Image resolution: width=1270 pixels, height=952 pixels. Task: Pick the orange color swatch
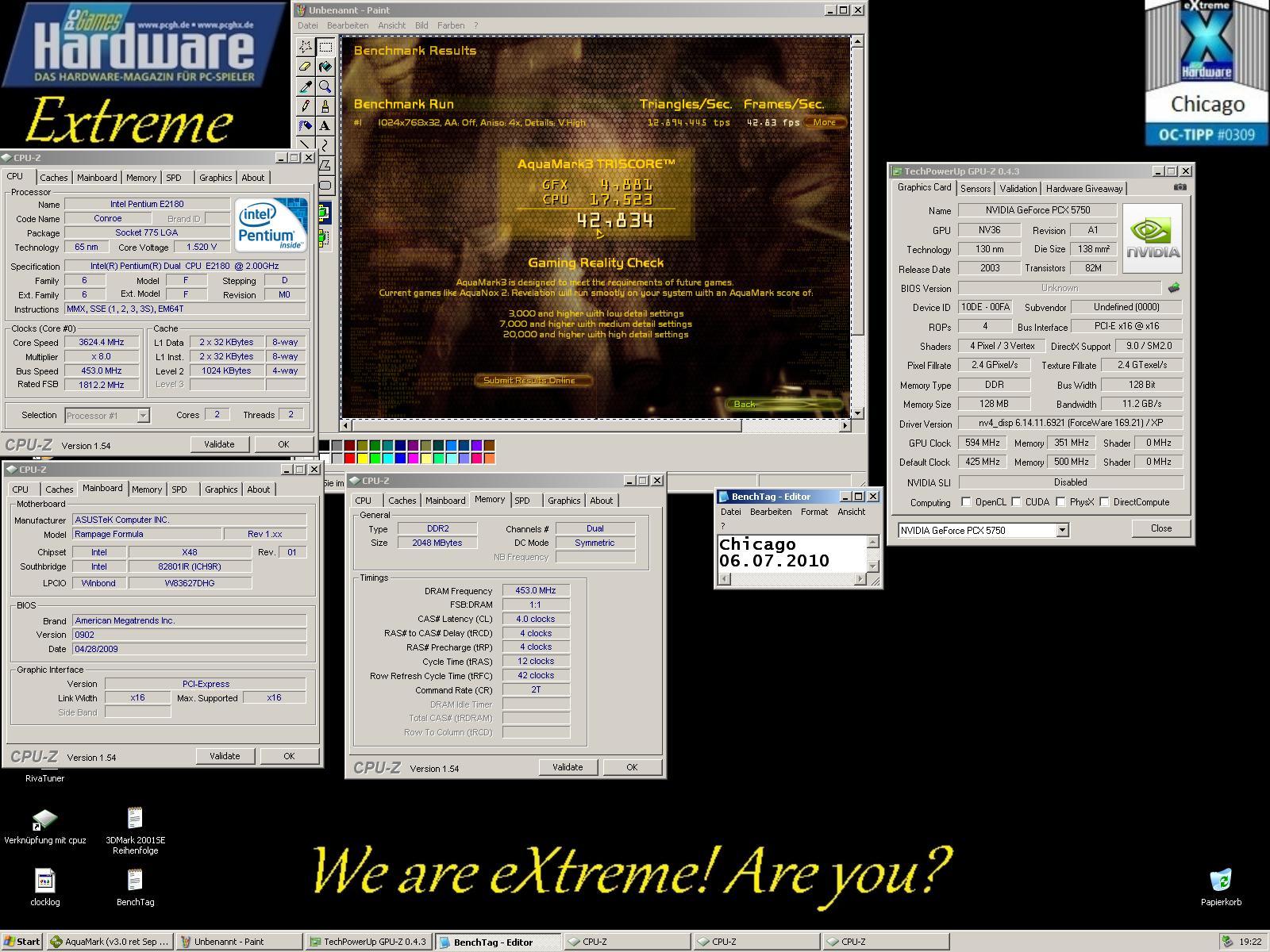pos(489,458)
